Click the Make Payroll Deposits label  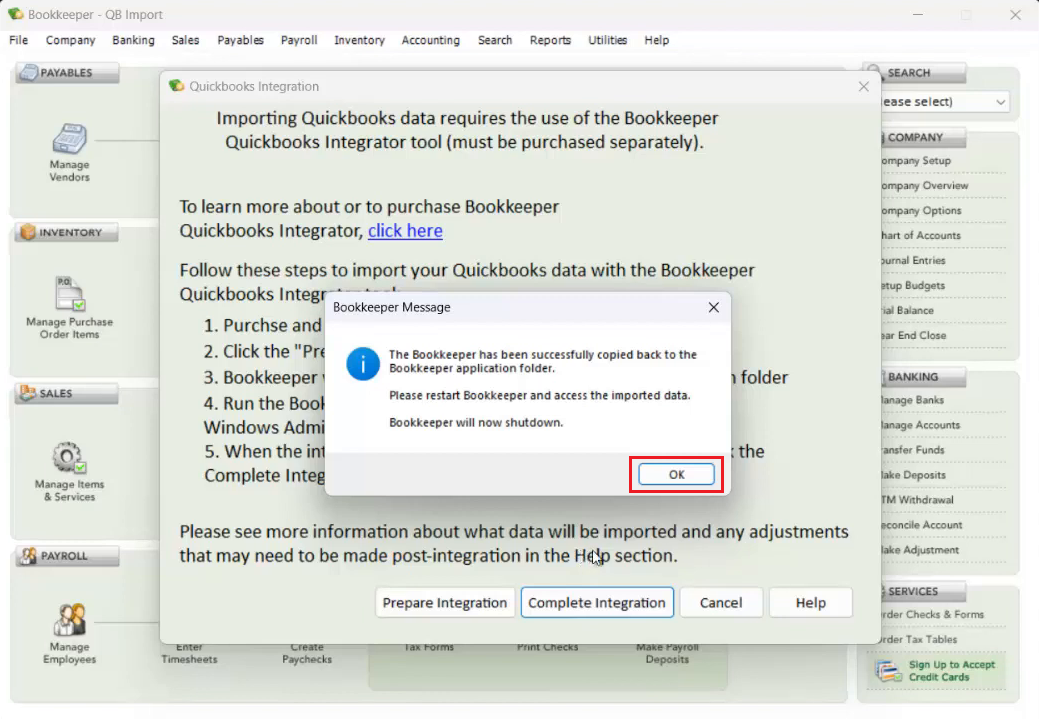(667, 654)
